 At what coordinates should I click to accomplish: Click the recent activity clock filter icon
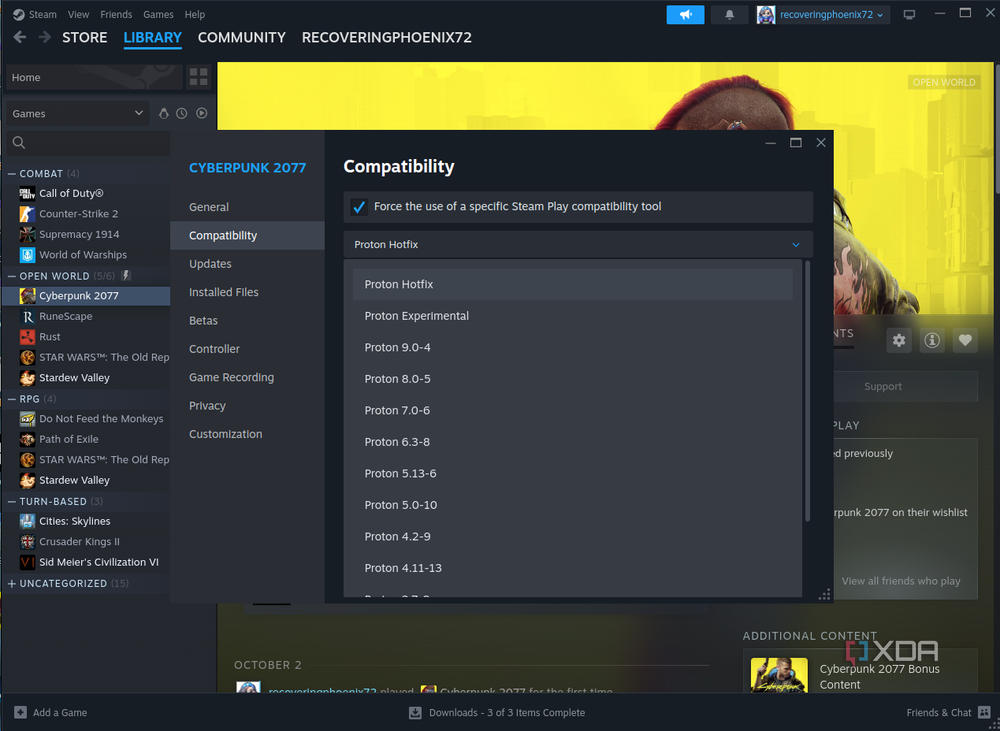(182, 113)
